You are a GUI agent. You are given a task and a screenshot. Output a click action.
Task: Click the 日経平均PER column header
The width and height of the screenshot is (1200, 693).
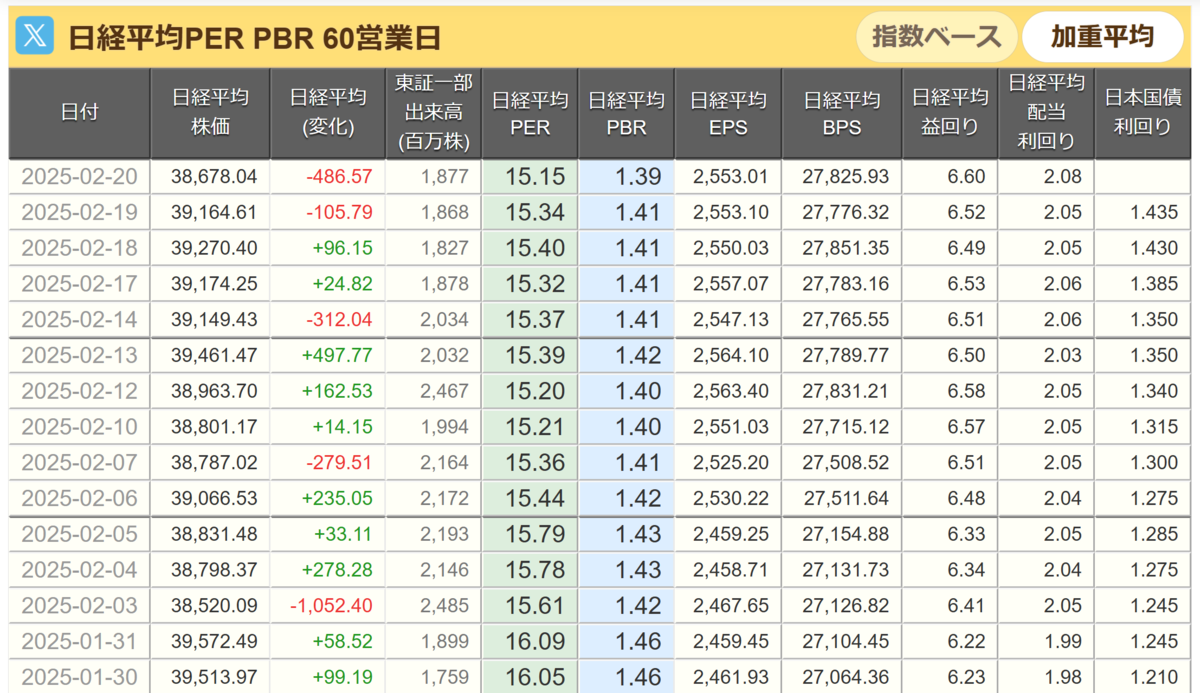[530, 113]
